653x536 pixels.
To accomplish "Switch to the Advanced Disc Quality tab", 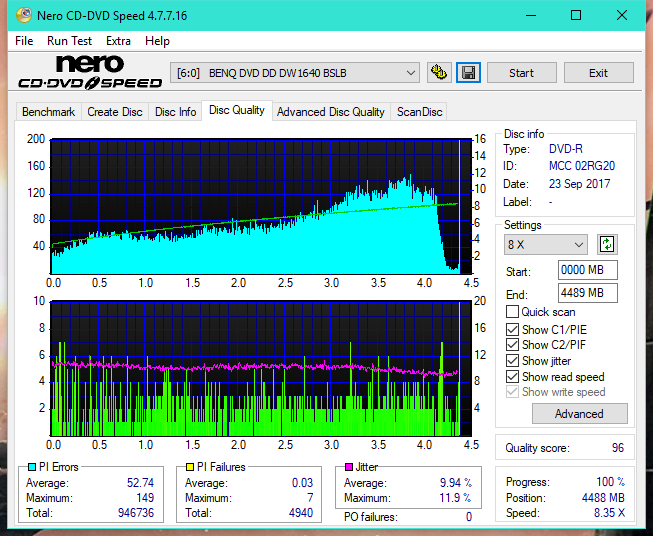I will point(331,112).
